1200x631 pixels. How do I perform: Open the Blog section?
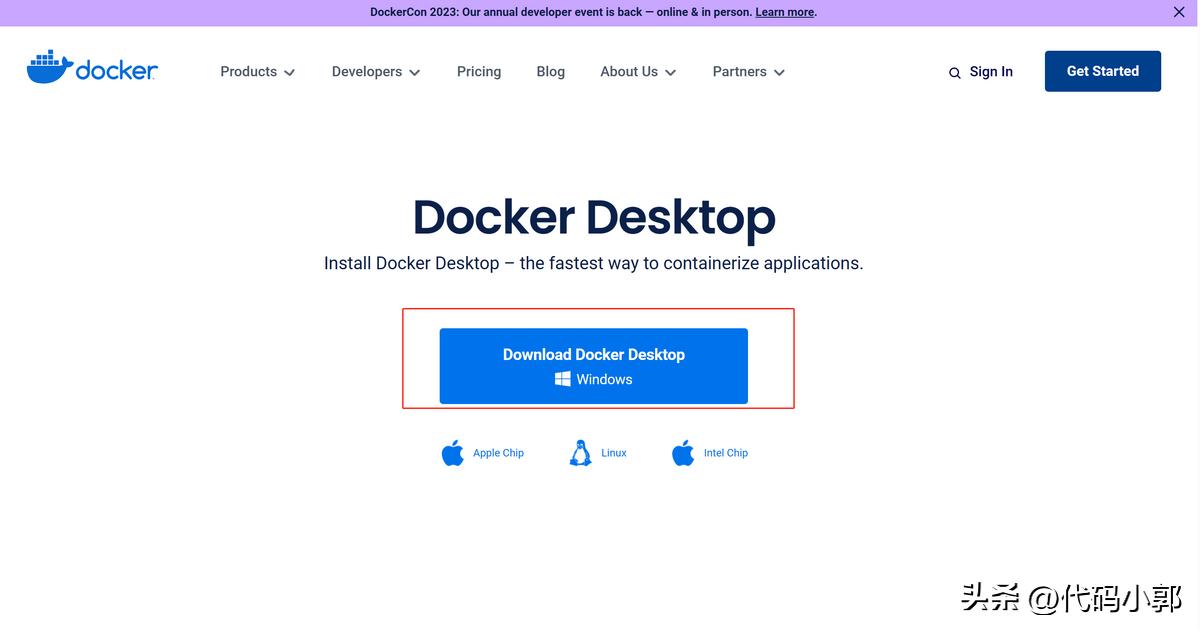(550, 71)
